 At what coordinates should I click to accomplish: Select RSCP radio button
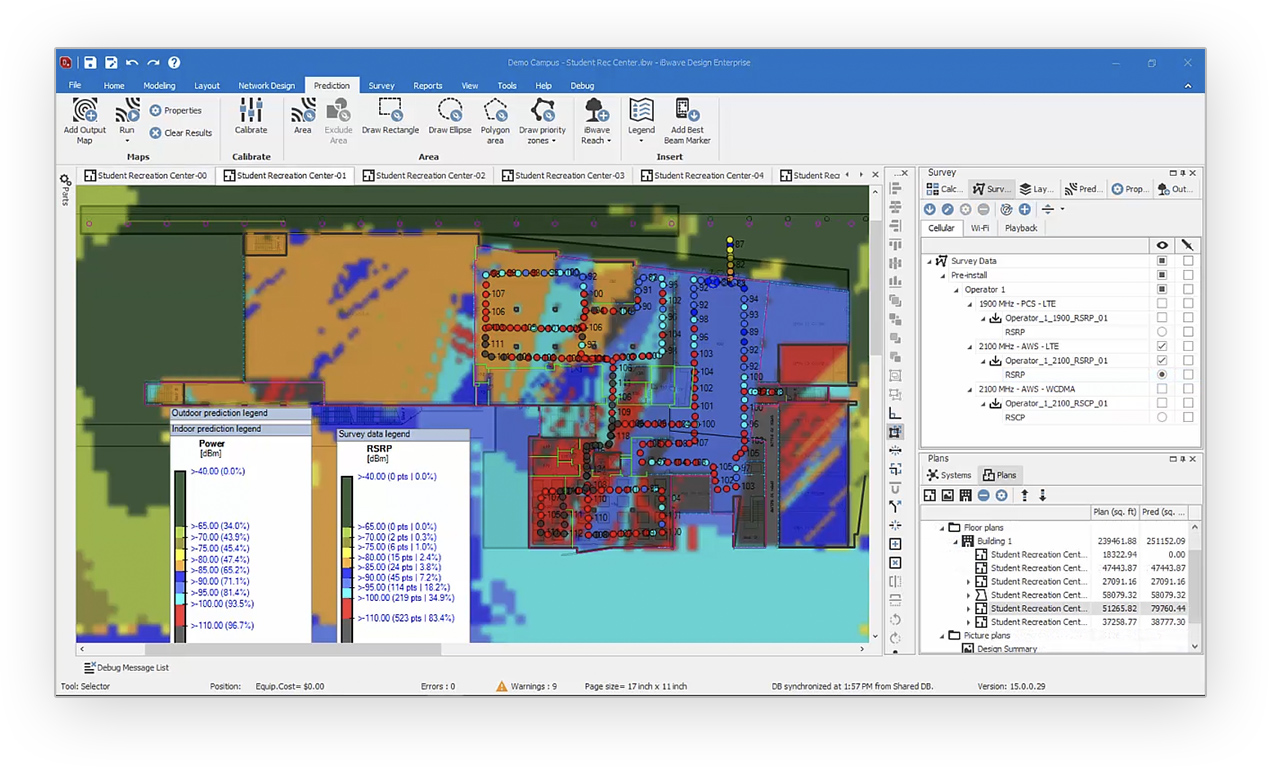tap(1162, 417)
